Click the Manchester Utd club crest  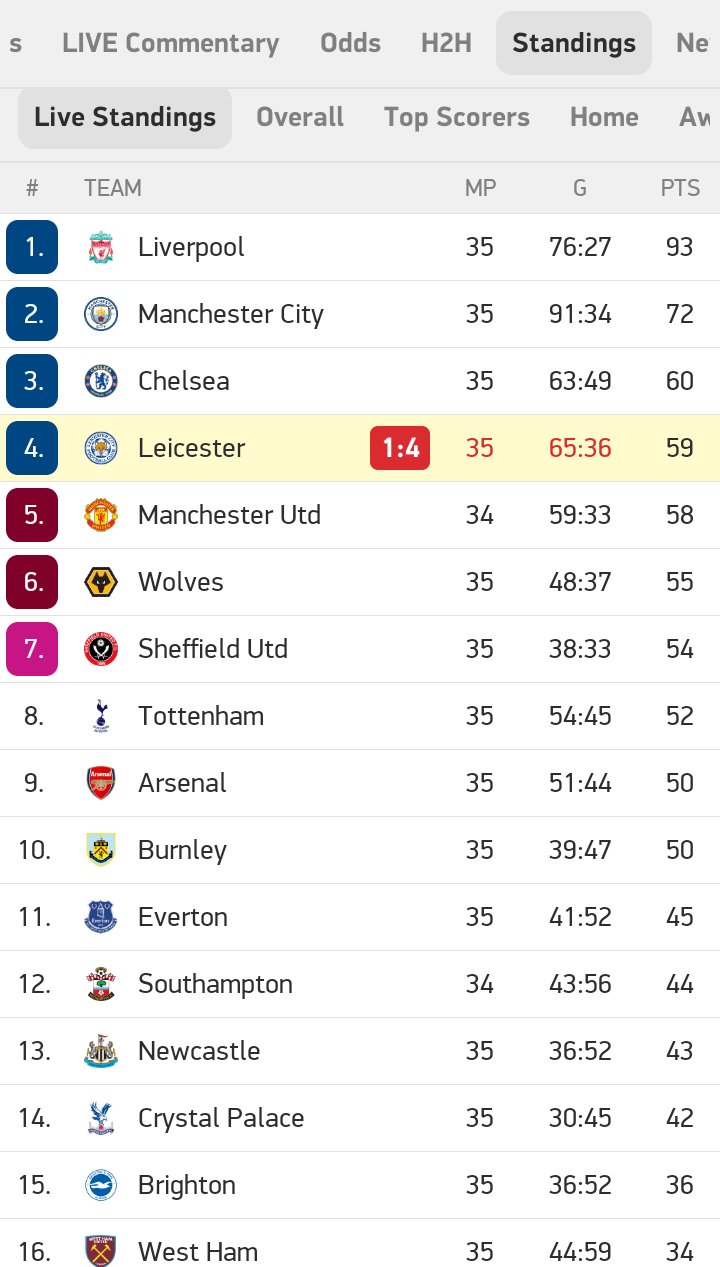101,515
